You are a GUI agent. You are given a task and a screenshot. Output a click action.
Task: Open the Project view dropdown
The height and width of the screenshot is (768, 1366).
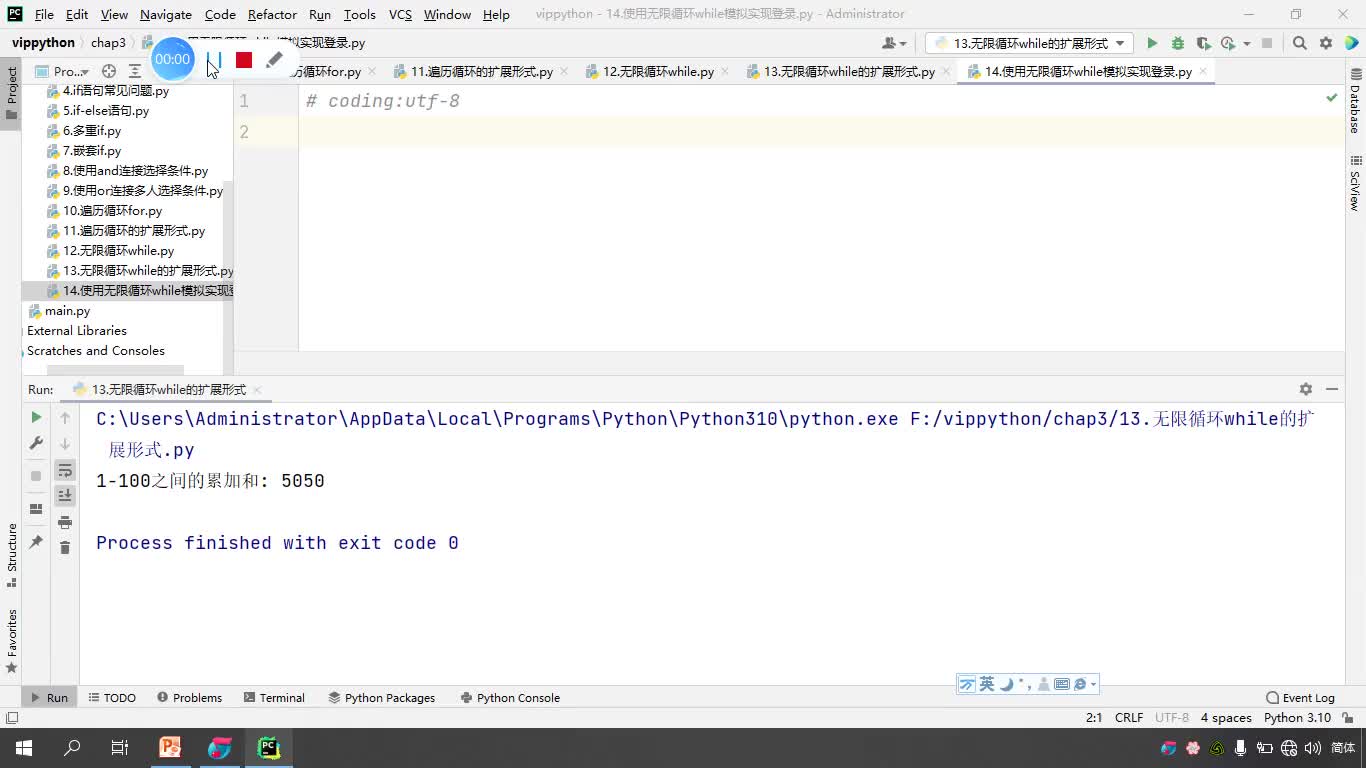pos(62,71)
